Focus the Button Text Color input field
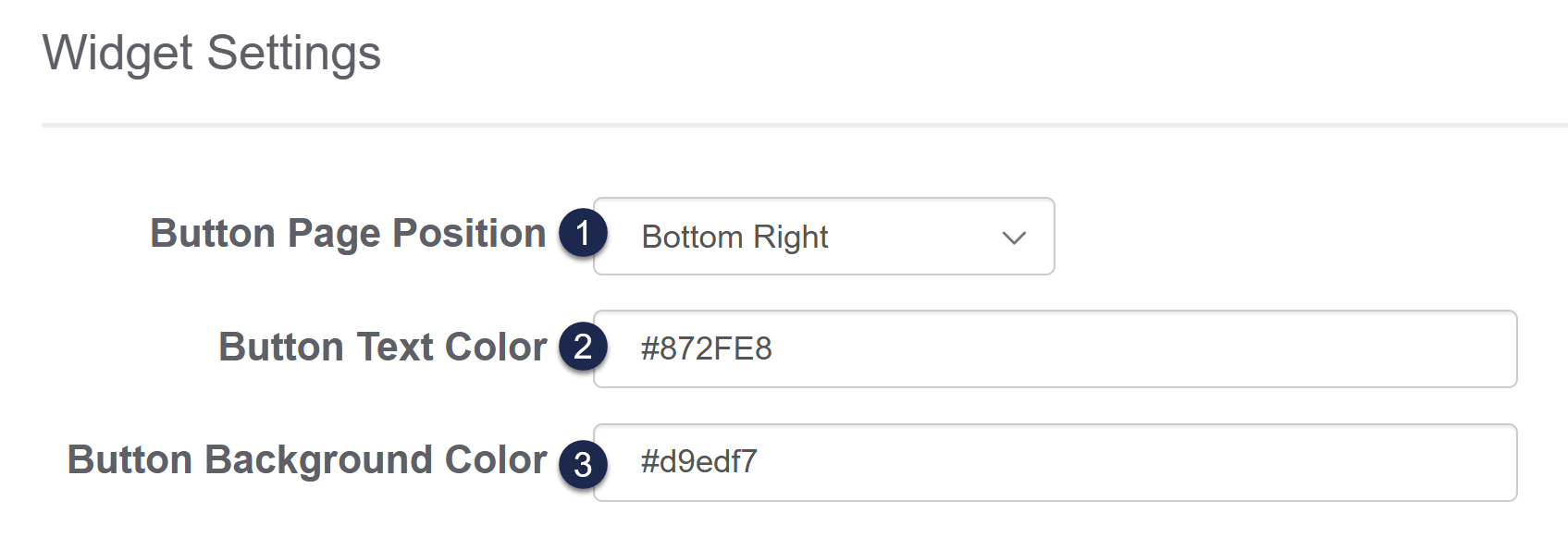 click(1055, 349)
